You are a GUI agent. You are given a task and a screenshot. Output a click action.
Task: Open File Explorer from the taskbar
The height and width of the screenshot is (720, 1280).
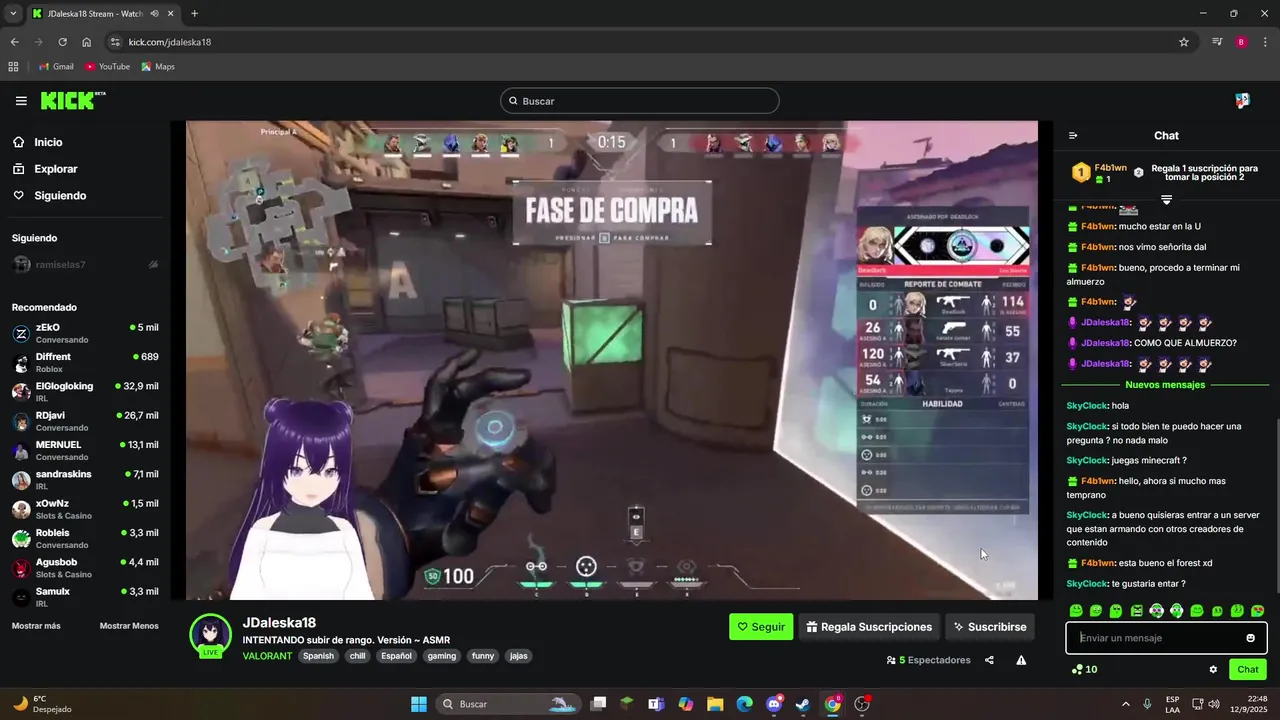pyautogui.click(x=715, y=704)
